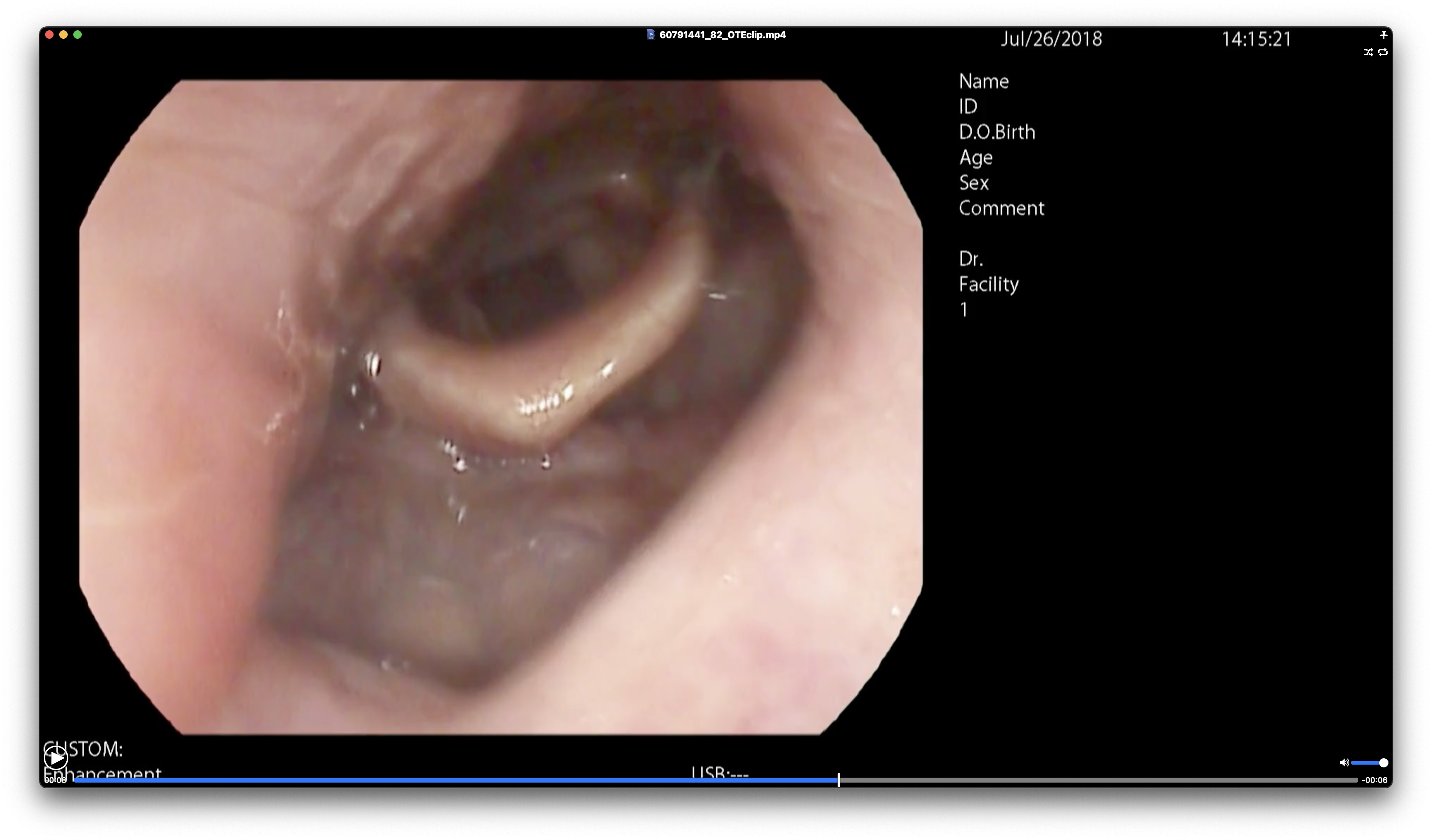Seek back in the blue played timeline portion
This screenshot has width=1432, height=840.
coord(455,780)
